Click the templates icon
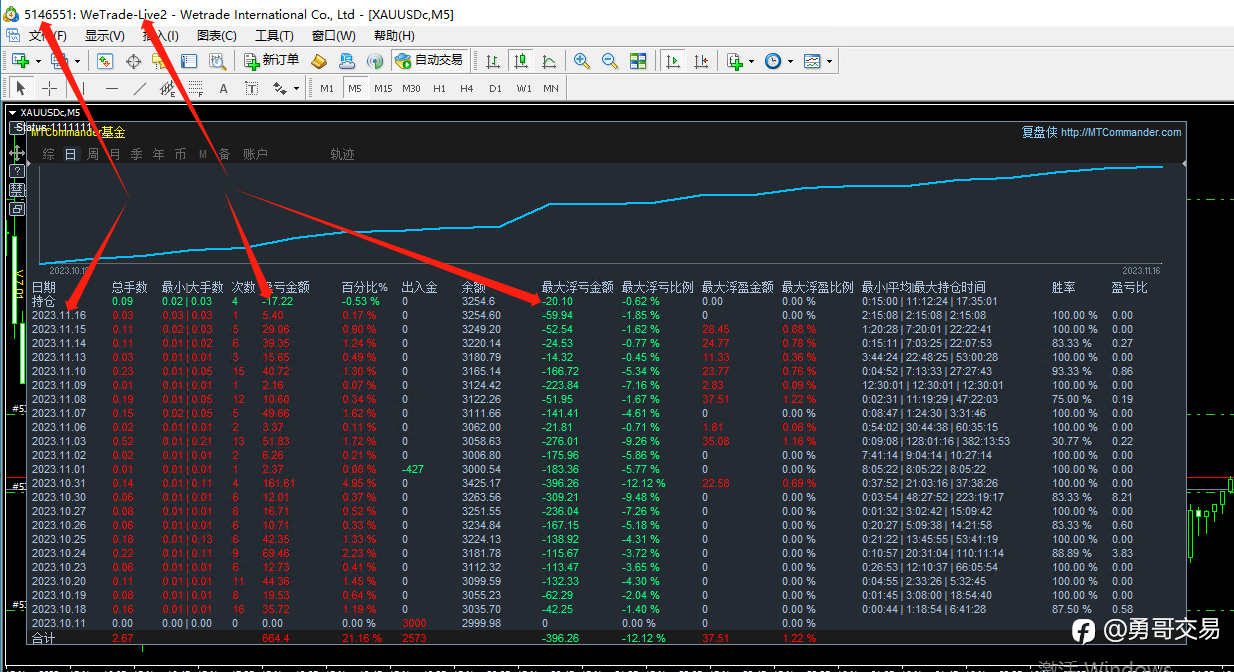1234x672 pixels. pyautogui.click(x=812, y=61)
